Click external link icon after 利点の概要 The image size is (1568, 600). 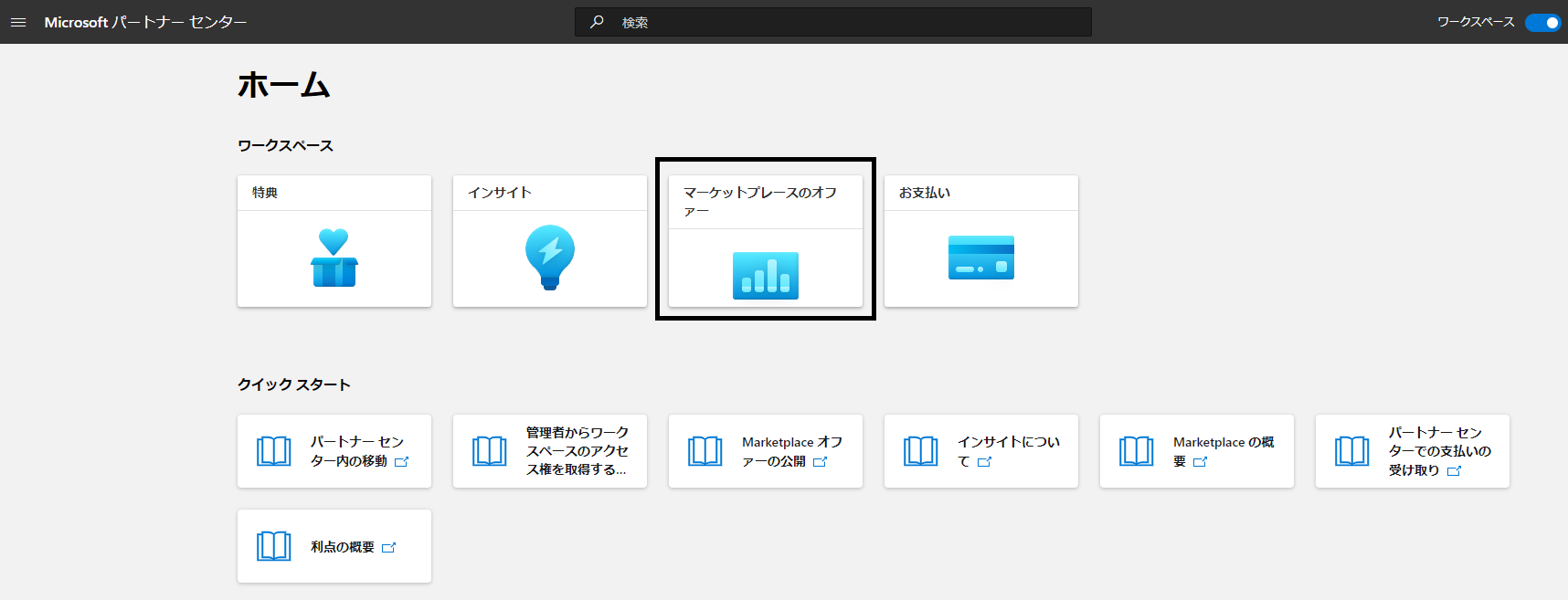pos(388,548)
